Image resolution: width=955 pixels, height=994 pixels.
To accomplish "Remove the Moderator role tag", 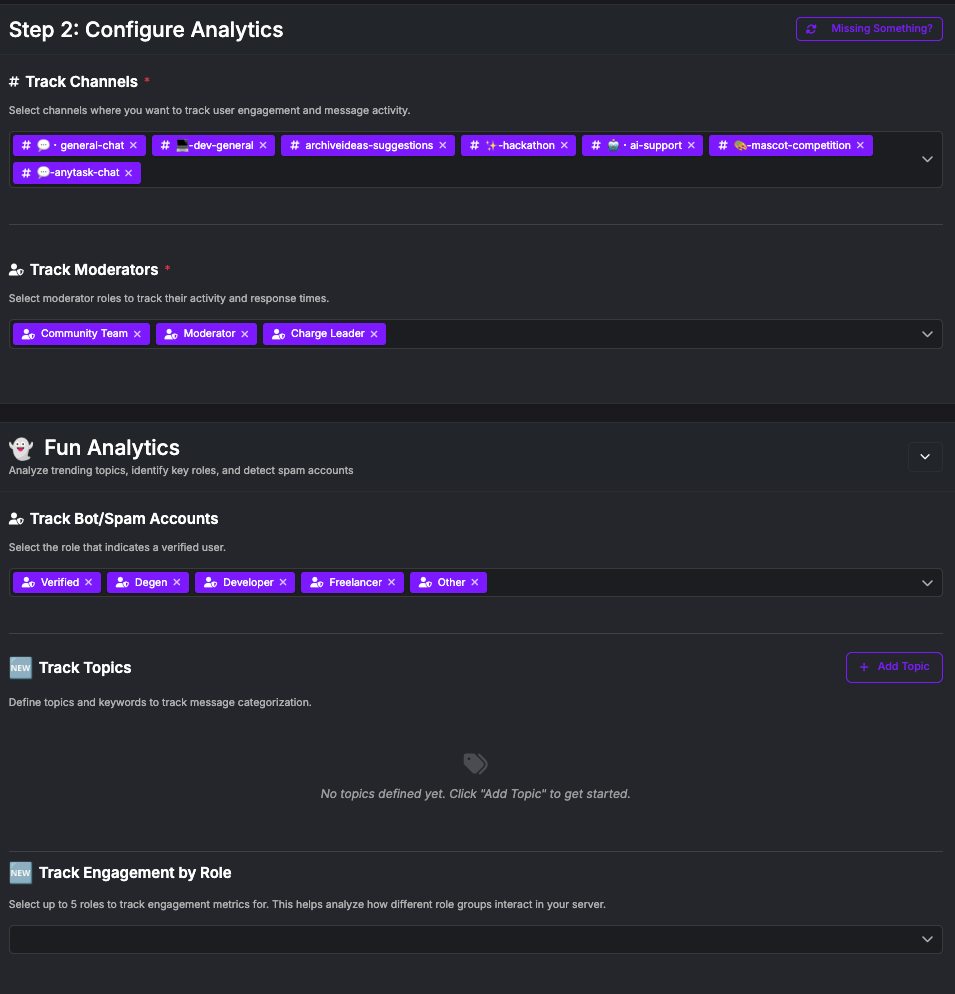I will (x=245, y=334).
